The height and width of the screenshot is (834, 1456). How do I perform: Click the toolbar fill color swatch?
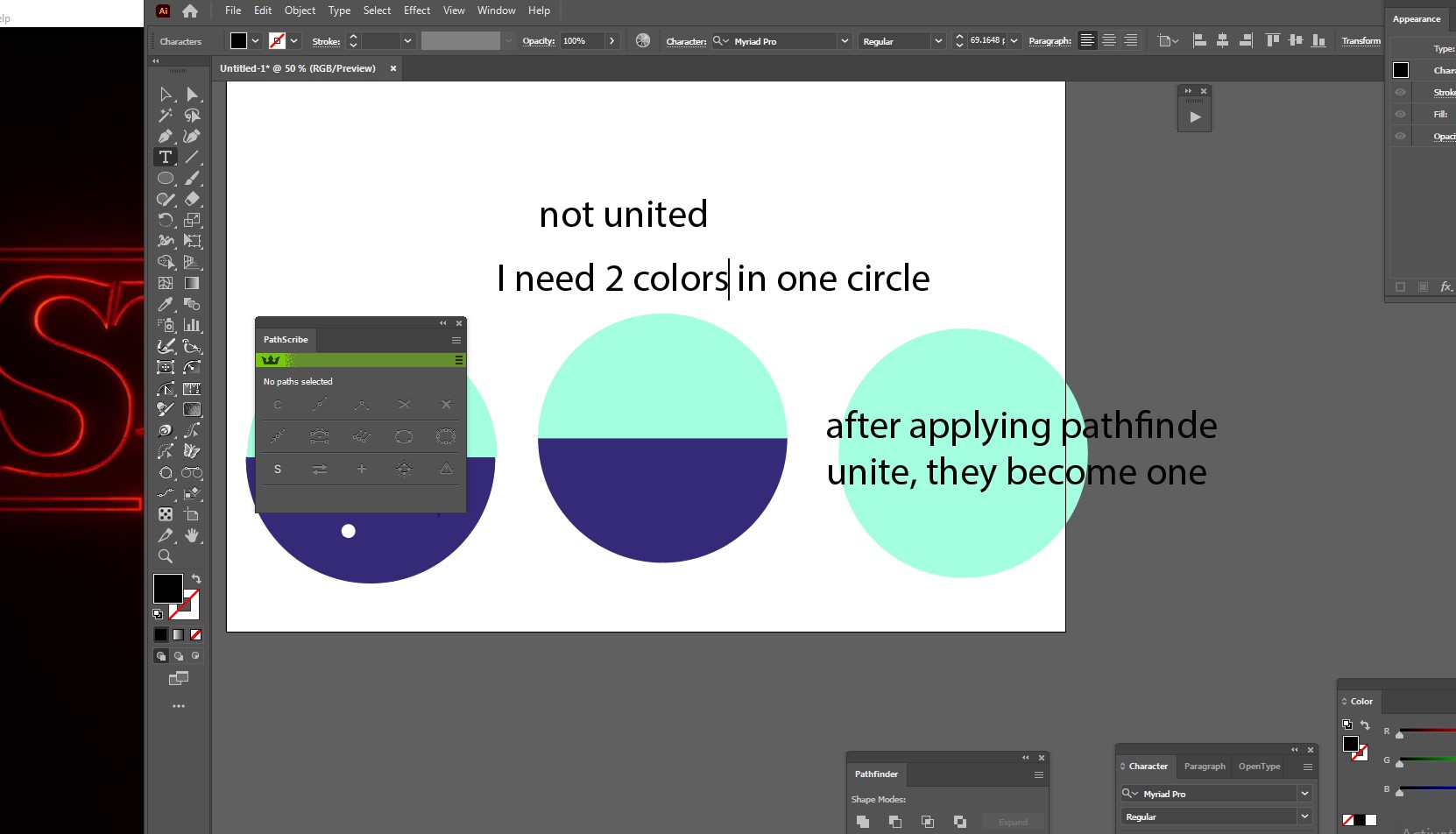point(168,589)
